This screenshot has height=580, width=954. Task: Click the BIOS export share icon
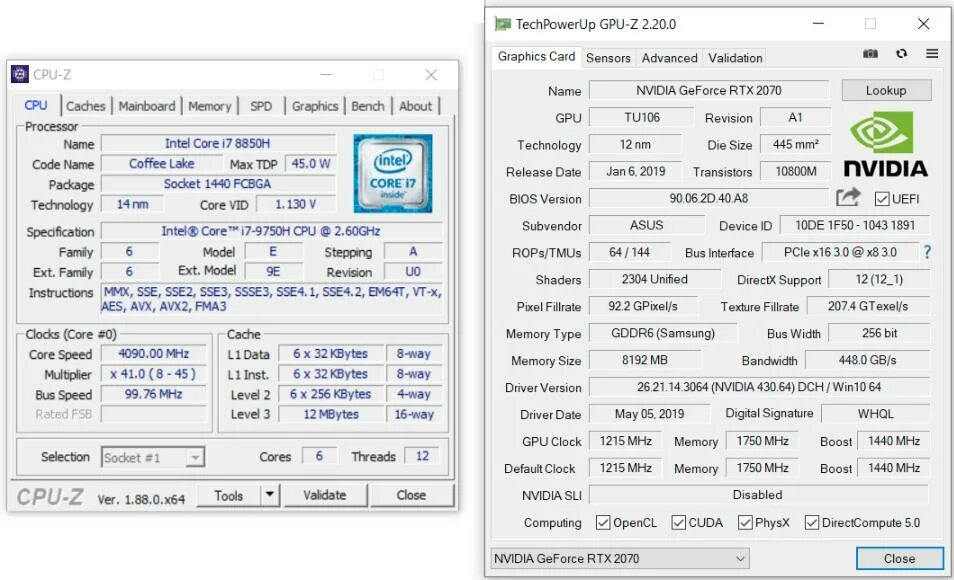[x=848, y=197]
